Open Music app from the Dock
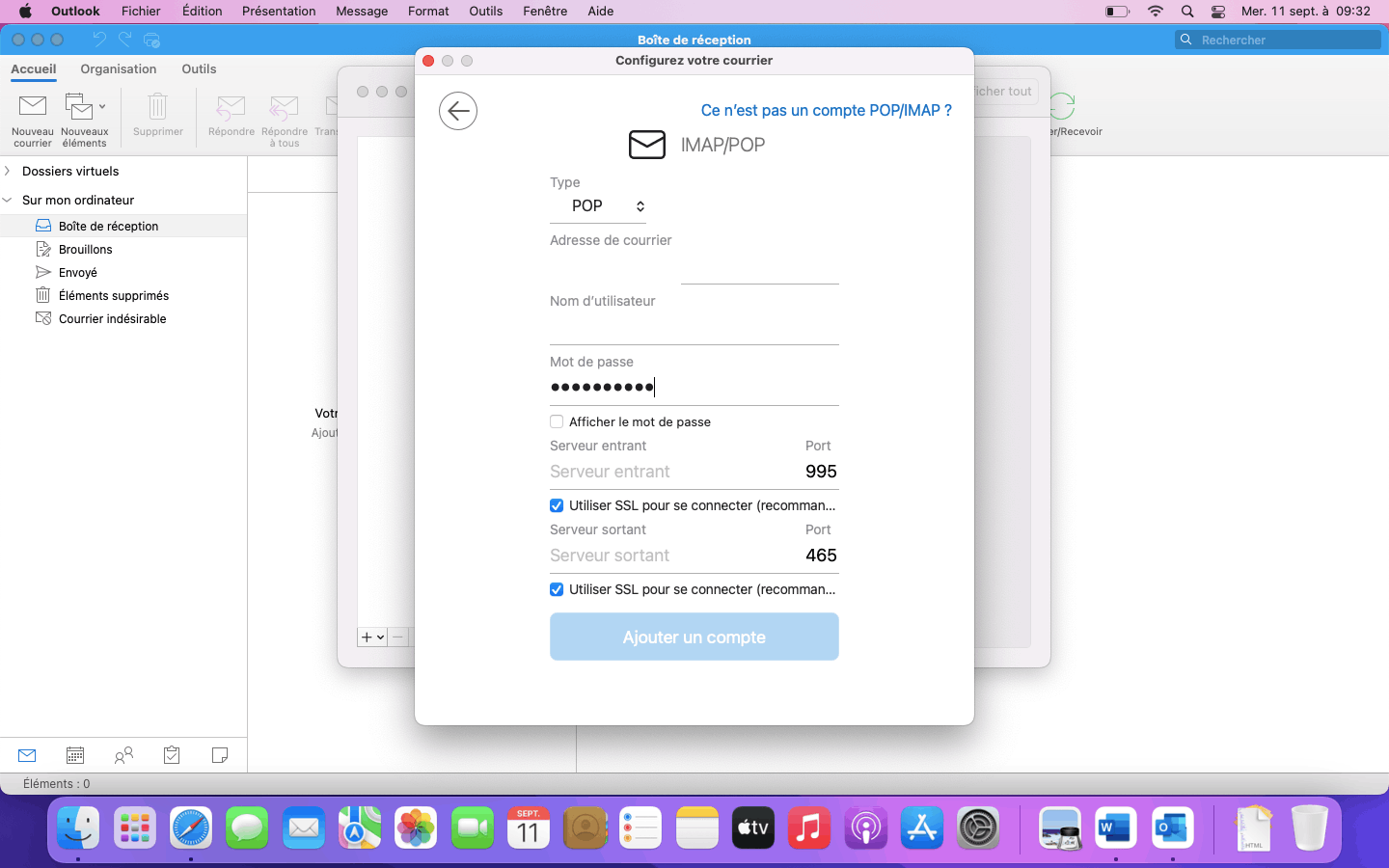 pyautogui.click(x=809, y=827)
